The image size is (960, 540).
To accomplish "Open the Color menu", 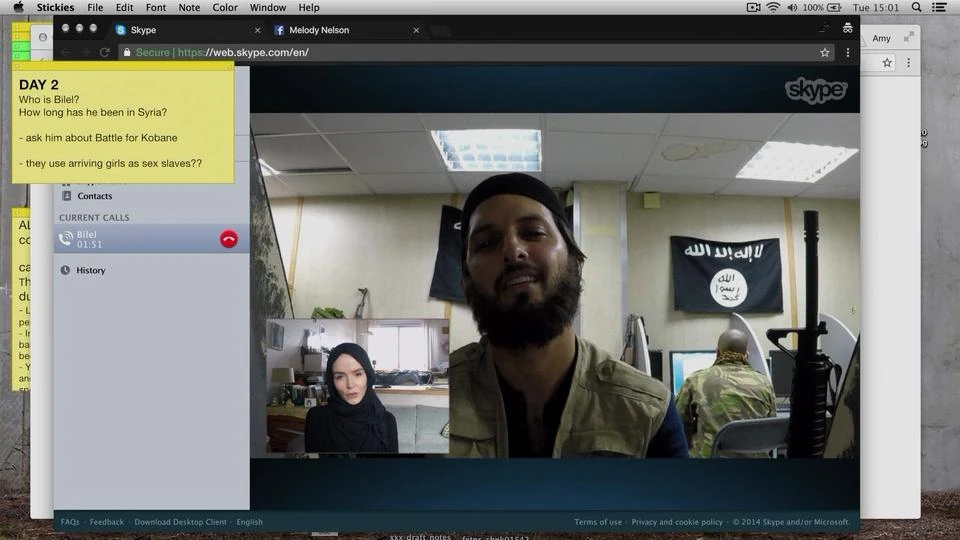I will click(x=225, y=7).
